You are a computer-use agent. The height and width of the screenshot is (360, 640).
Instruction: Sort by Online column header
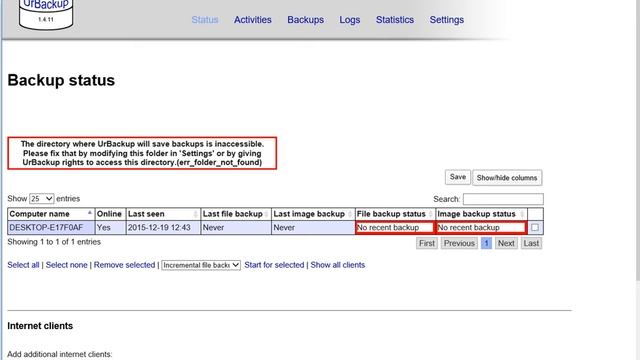(x=110, y=214)
